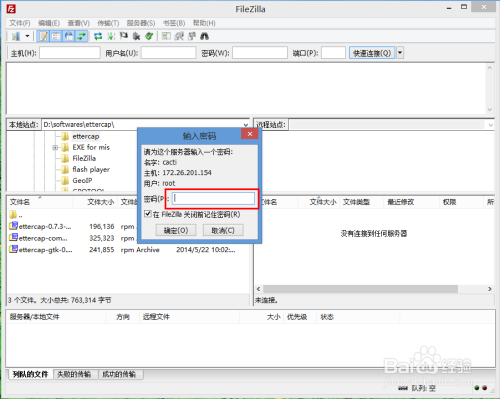Open the 帮助(H) menu
This screenshot has width=500, height=399.
coord(204,23)
